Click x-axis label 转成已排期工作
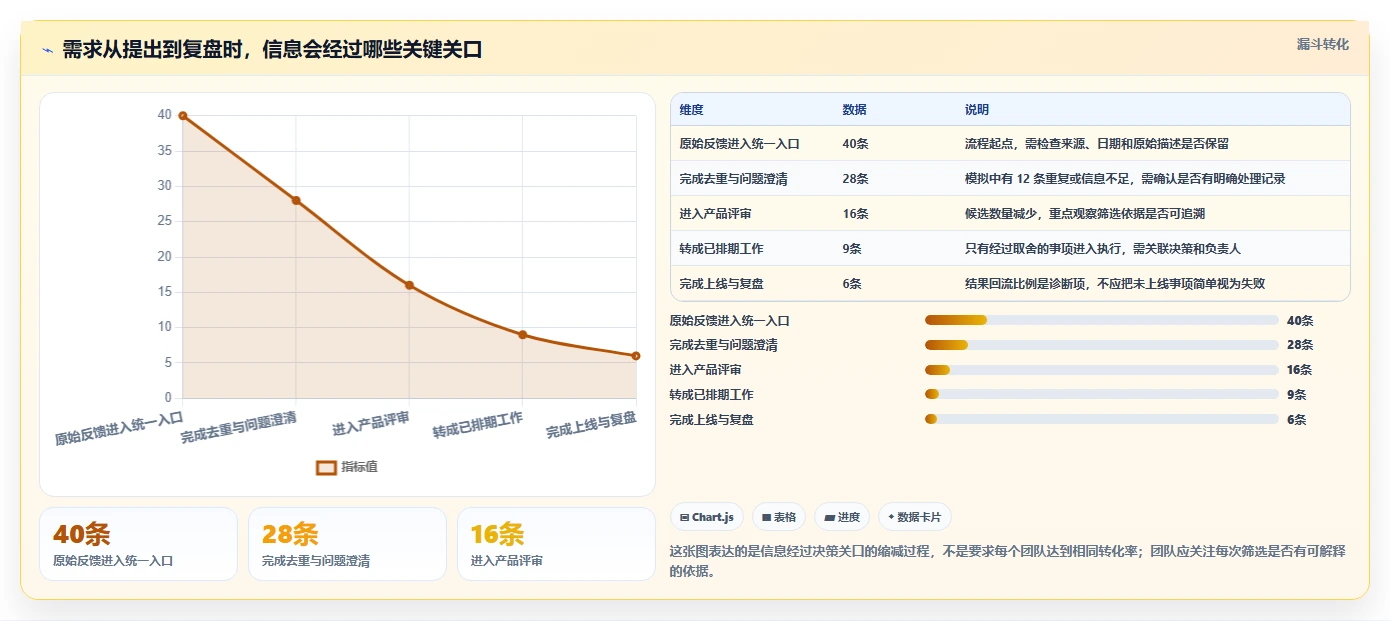 478,425
